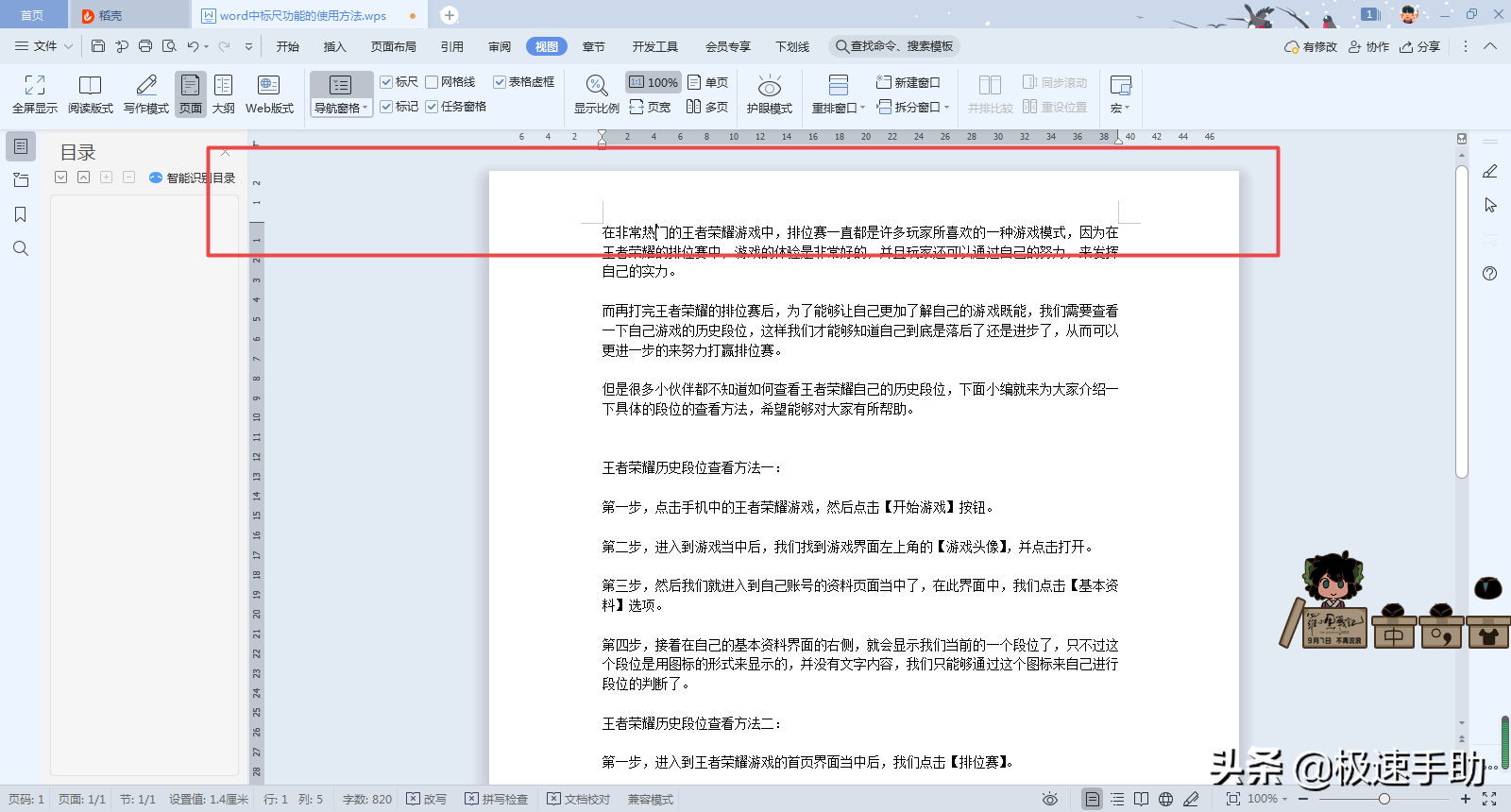Open the 拆分窗口 split window dropdown
Screen dimensions: 1511x812
tap(913, 107)
